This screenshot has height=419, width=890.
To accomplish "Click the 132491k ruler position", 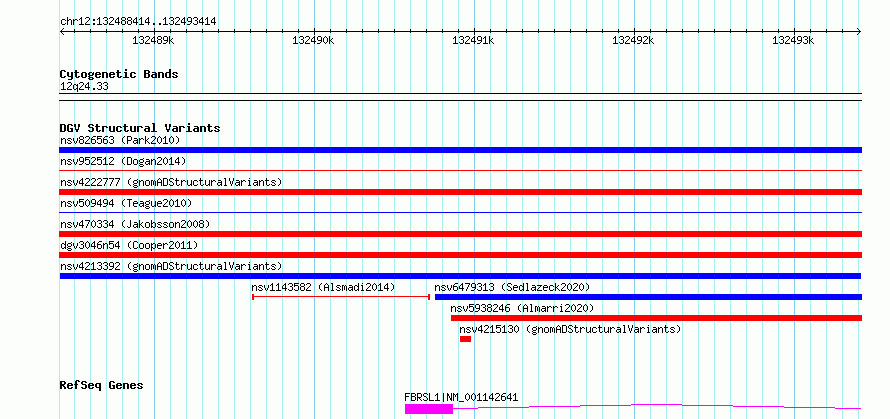I will (x=473, y=40).
